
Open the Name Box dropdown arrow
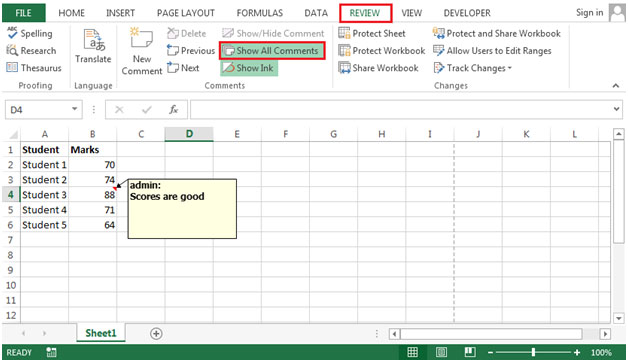point(74,109)
